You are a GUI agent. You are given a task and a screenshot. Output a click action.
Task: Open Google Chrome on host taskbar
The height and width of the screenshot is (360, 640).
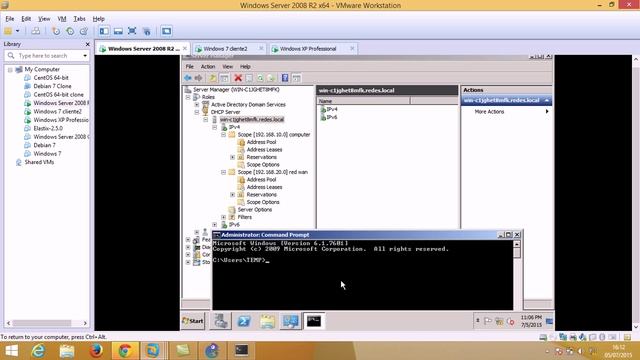pos(125,351)
